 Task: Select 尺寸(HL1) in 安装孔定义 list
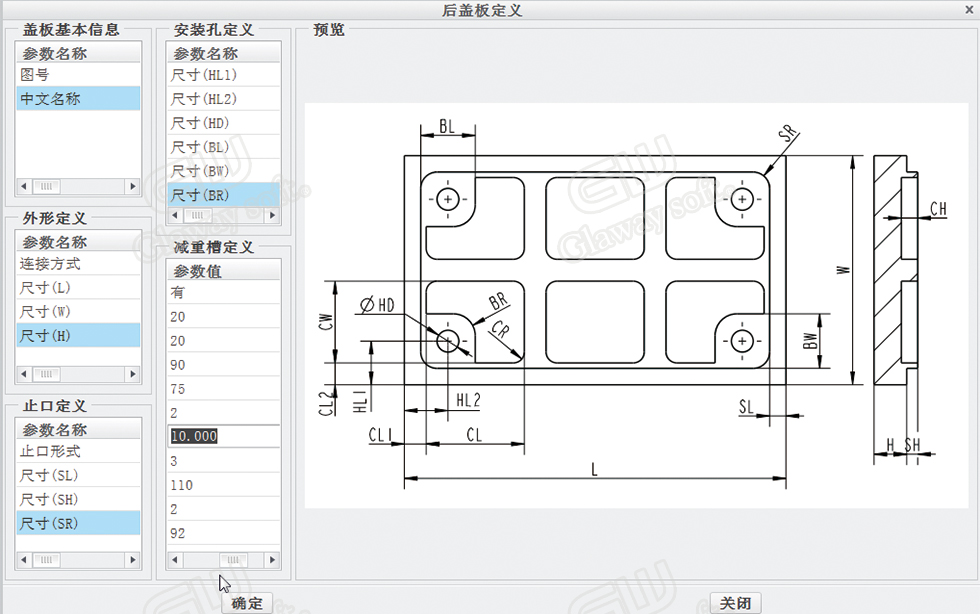(224, 75)
